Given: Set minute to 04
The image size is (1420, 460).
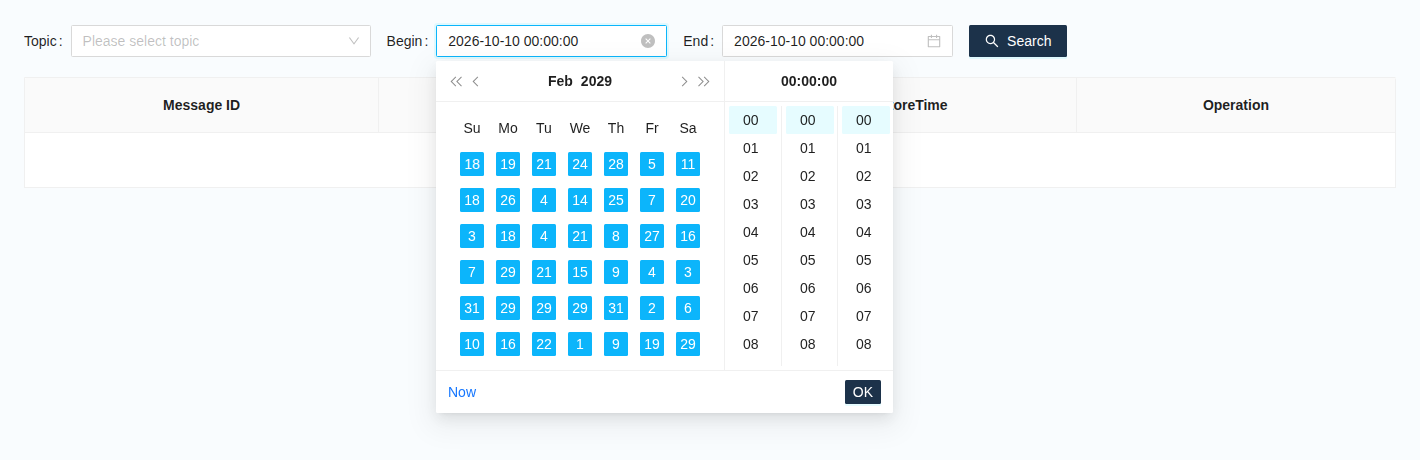Looking at the screenshot, I should click(x=808, y=232).
